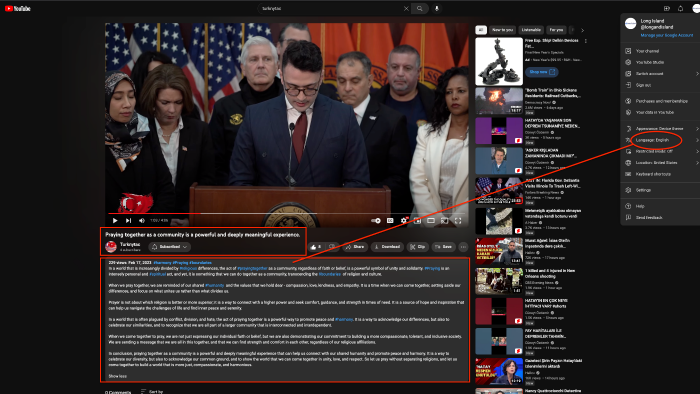Expand the Language: English submenu

point(662,140)
